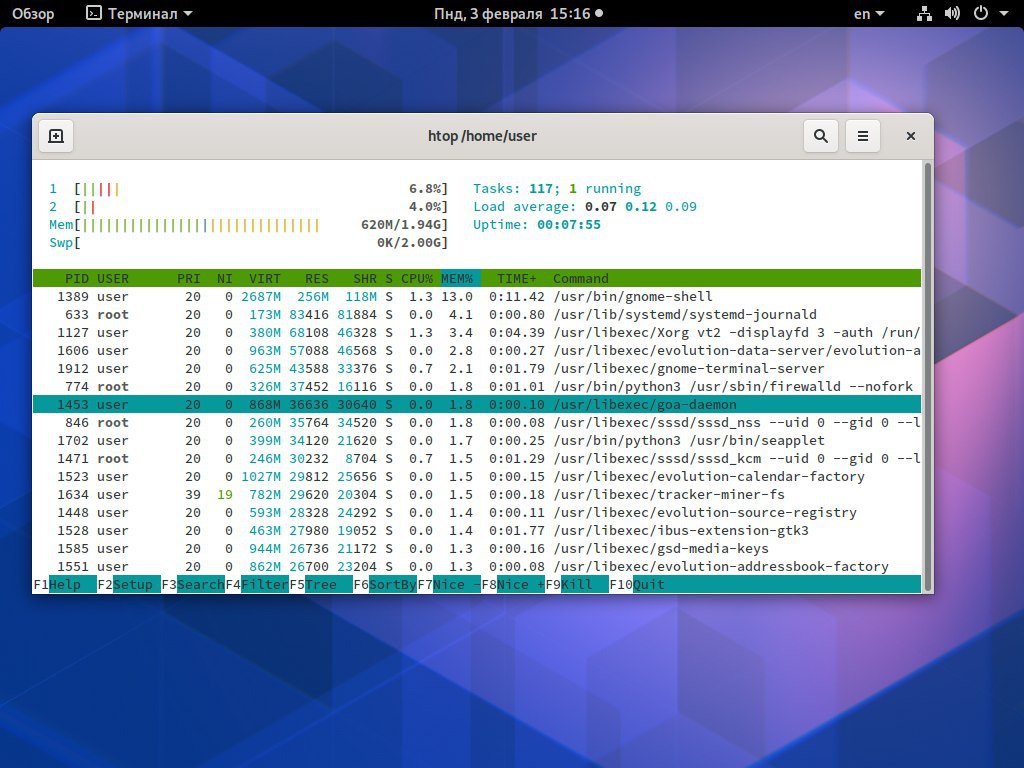Click F8 Nice + in htop footer
This screenshot has height=768, width=1024.
(513, 584)
